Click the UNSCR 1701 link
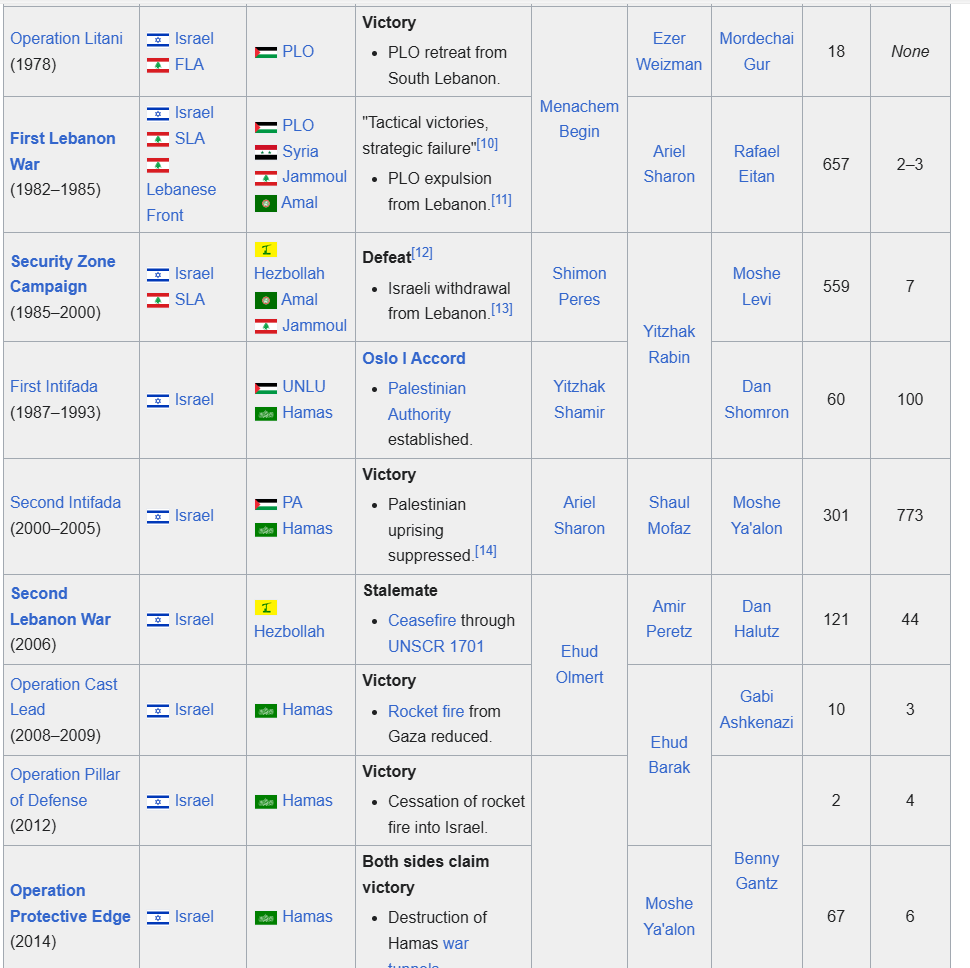 [436, 646]
